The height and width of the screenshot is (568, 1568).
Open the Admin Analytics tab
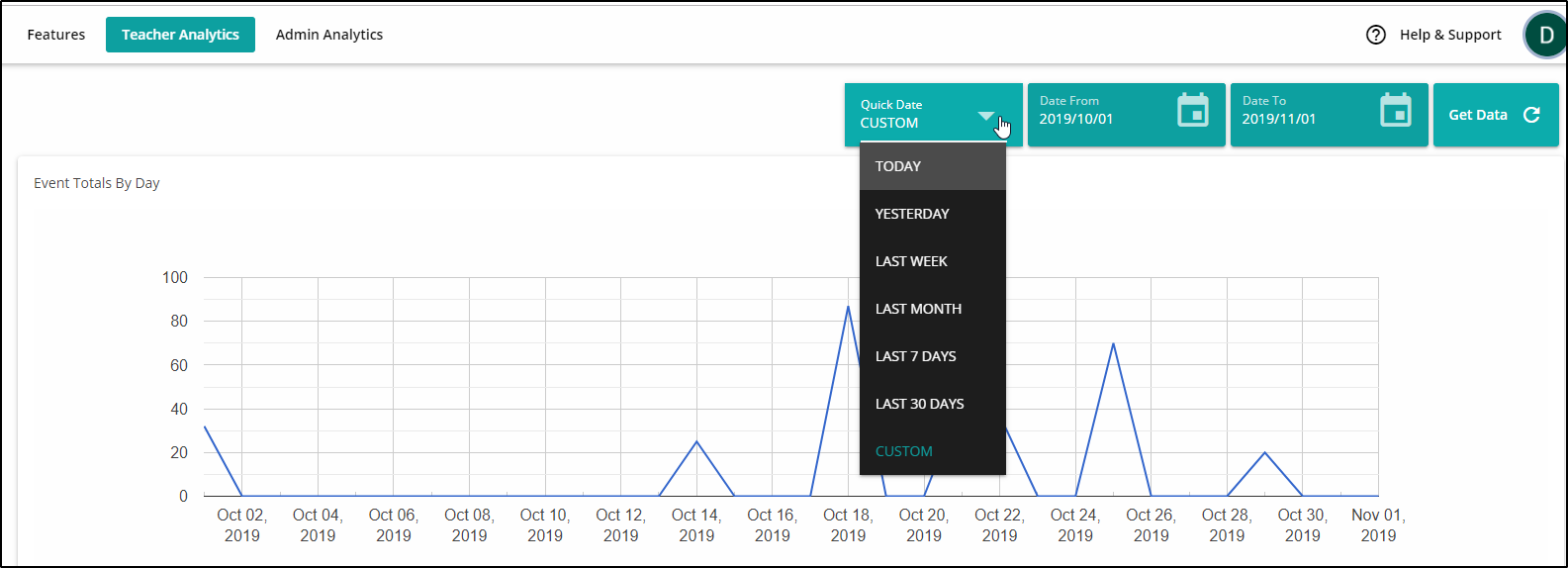click(329, 35)
